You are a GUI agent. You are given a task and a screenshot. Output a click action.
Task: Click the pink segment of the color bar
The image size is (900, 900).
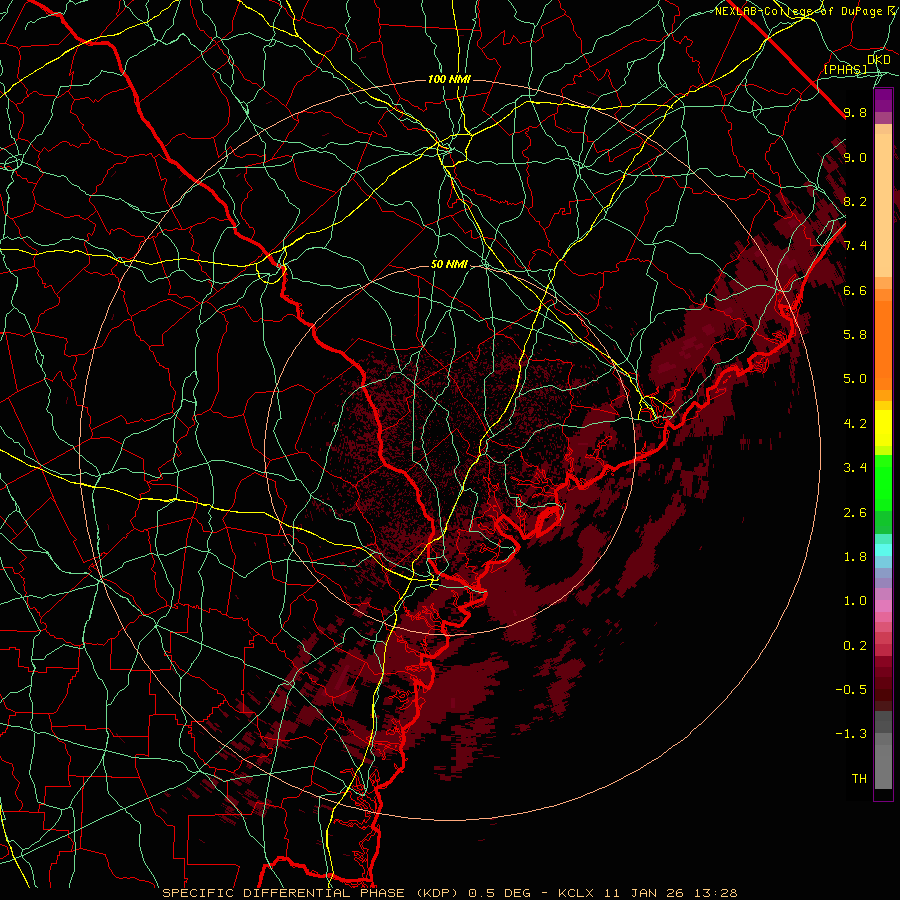click(883, 606)
